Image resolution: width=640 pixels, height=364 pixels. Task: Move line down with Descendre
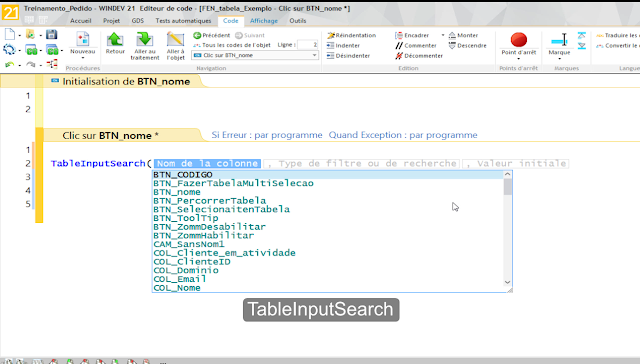click(467, 46)
